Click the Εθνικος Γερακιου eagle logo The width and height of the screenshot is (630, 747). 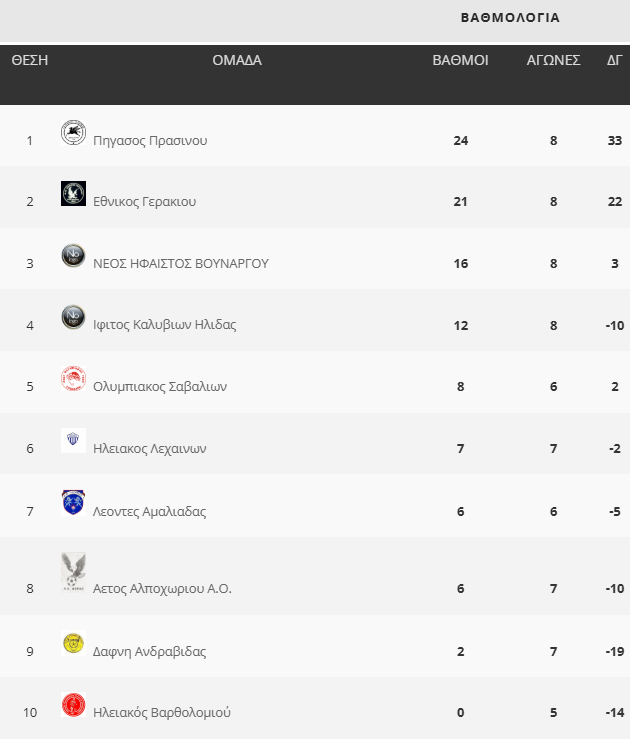point(73,194)
